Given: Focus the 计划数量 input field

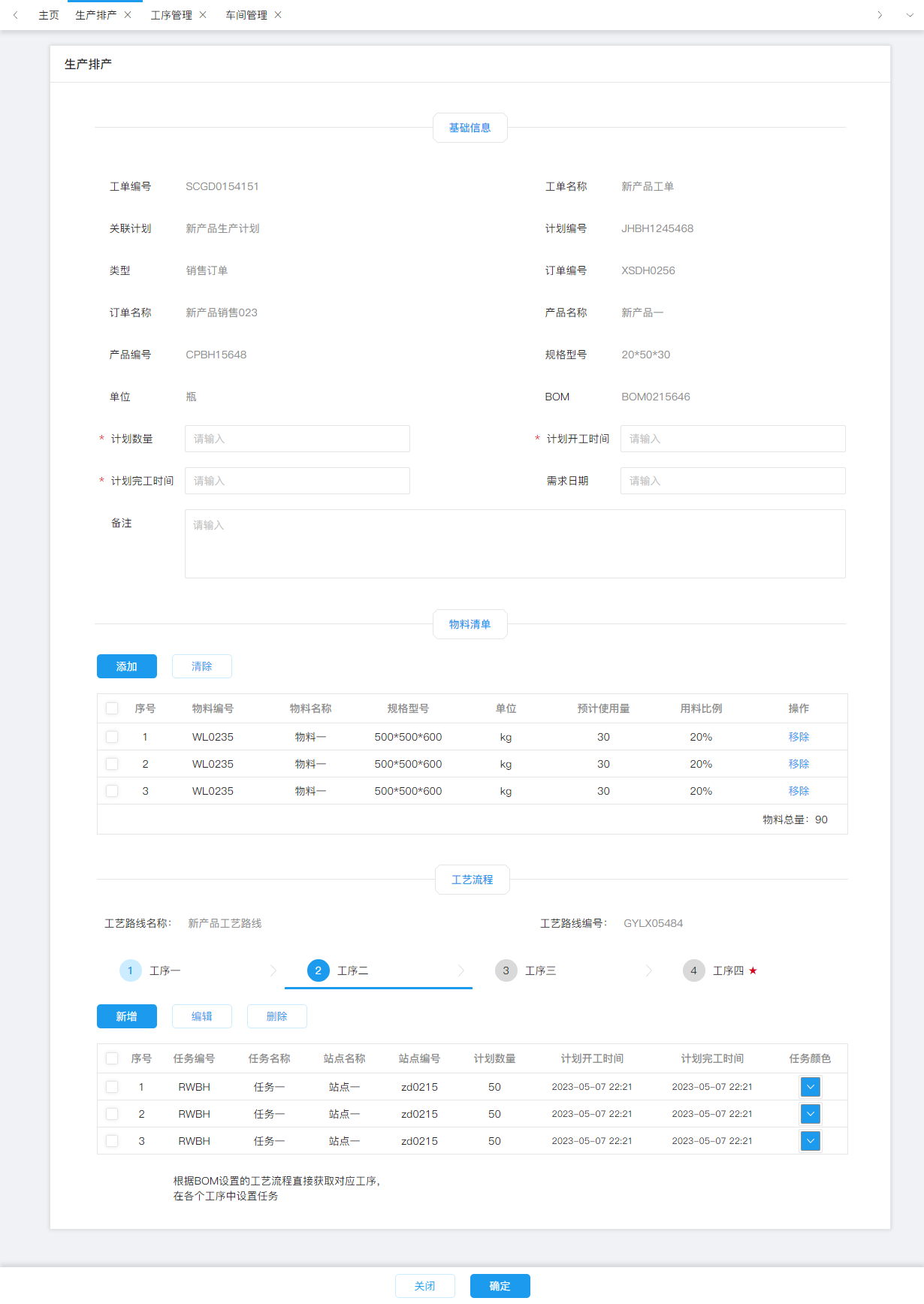Looking at the screenshot, I should pos(297,439).
